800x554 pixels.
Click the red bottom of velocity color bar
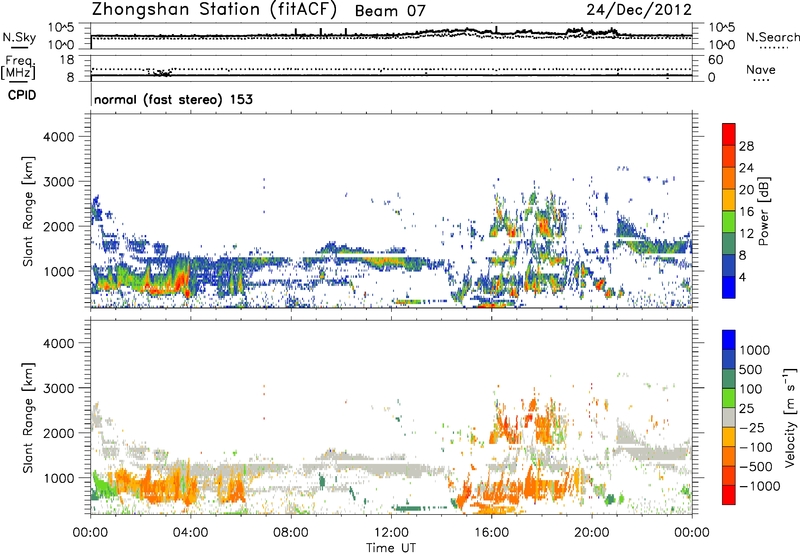click(x=729, y=495)
